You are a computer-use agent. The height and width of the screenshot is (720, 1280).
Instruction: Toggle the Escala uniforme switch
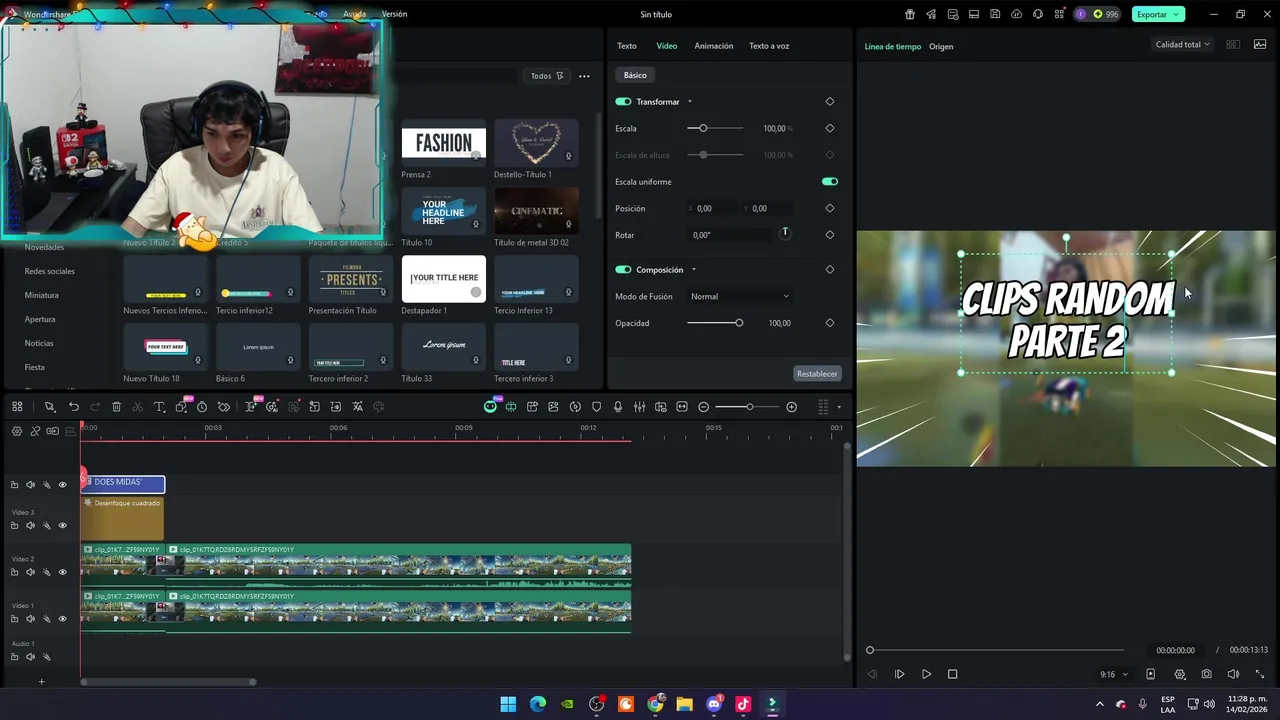[x=830, y=182]
